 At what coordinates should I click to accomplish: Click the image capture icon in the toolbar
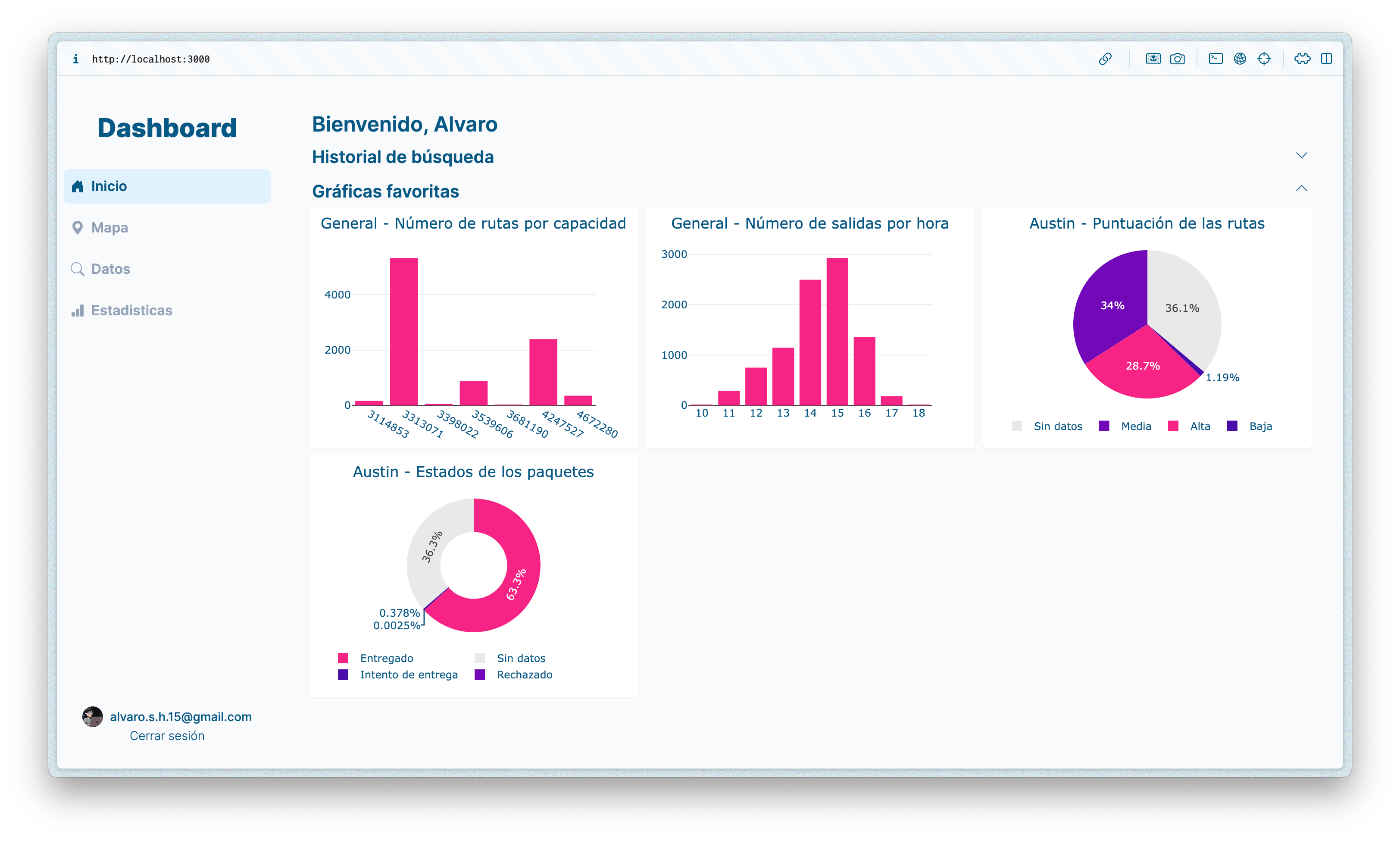1153,59
